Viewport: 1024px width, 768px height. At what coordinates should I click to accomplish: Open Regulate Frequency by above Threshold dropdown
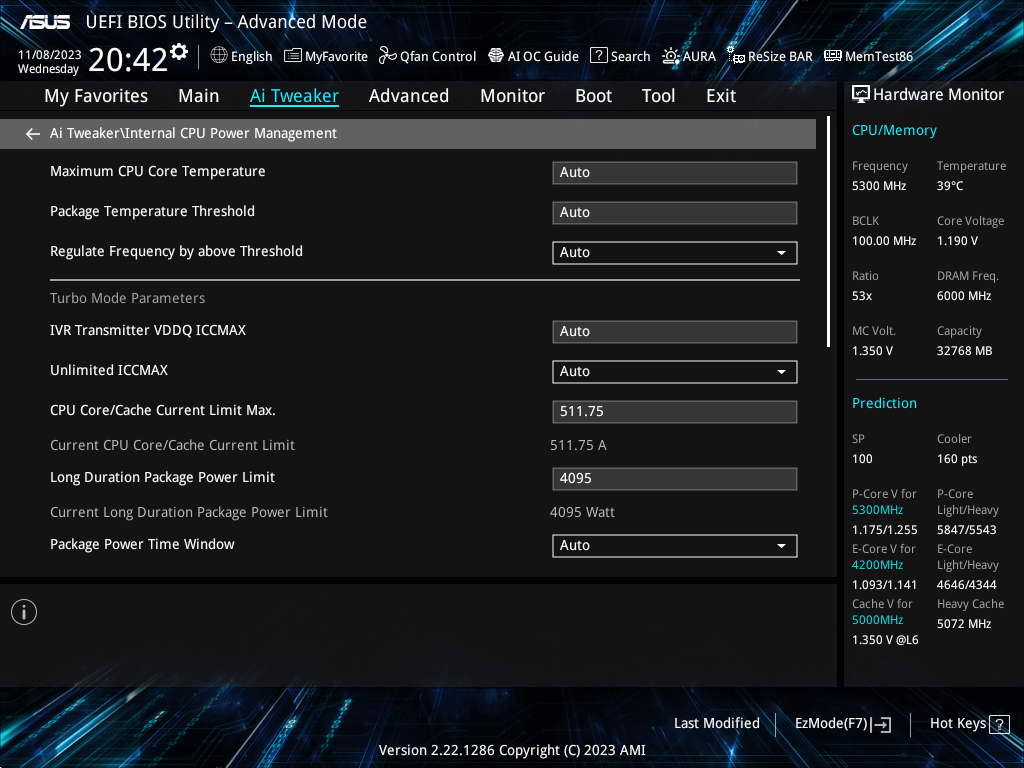(x=675, y=253)
